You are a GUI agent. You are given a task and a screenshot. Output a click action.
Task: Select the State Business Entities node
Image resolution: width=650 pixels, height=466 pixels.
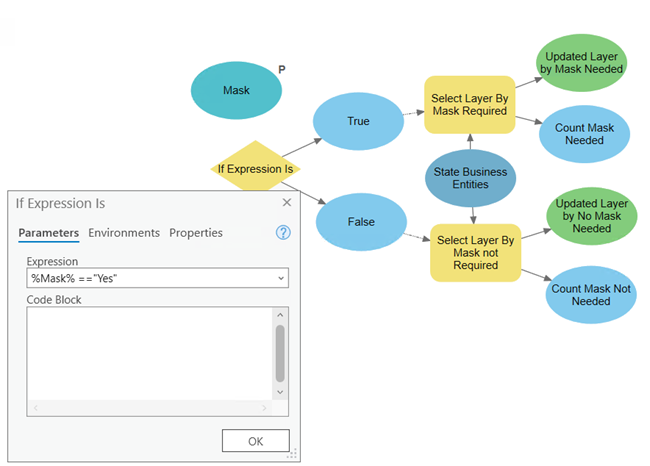click(x=471, y=178)
